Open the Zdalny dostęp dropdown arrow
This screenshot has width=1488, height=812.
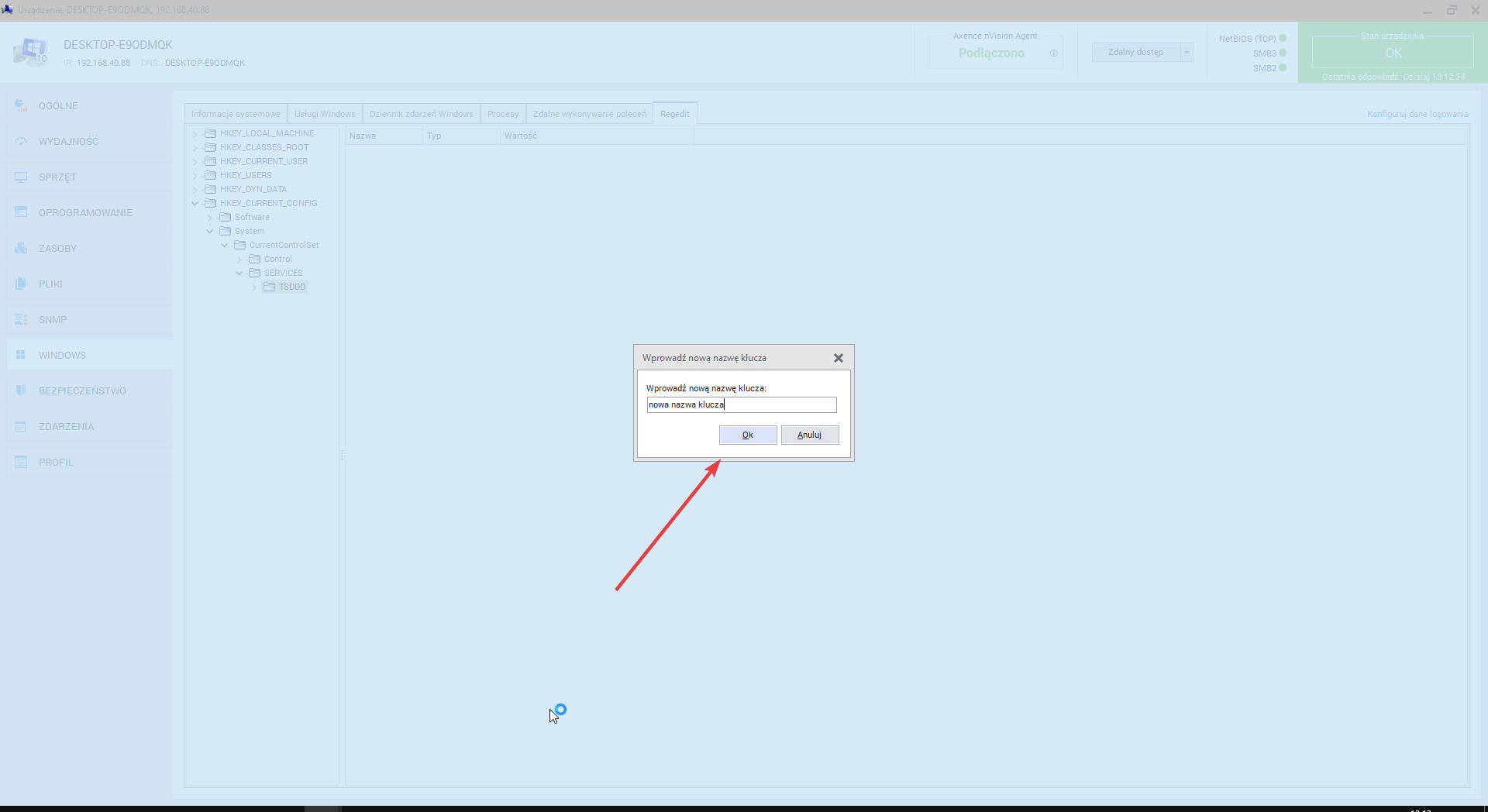click(x=1187, y=53)
